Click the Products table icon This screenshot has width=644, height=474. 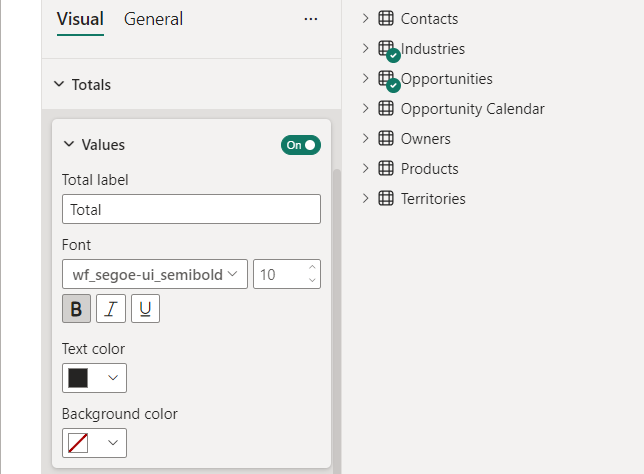coord(386,168)
